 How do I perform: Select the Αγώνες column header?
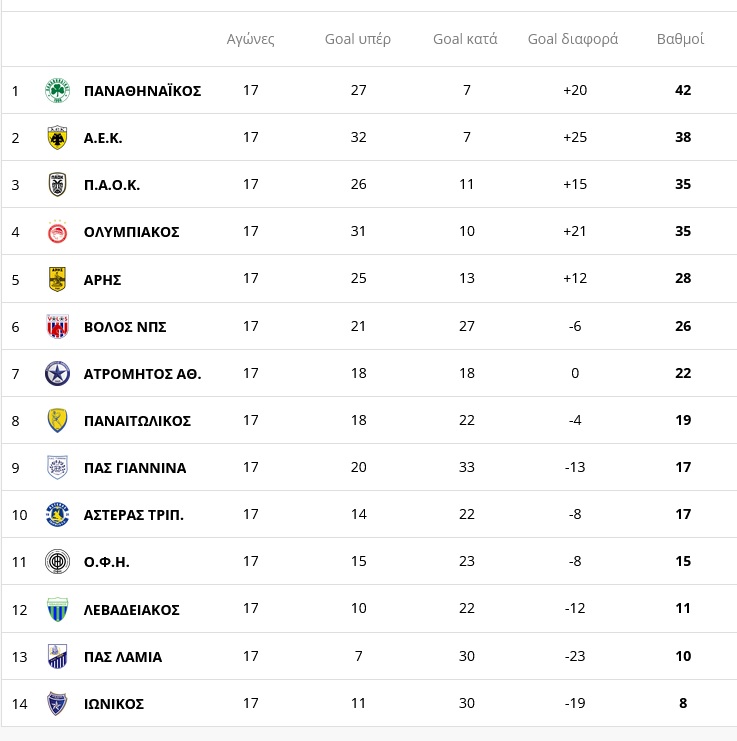tap(250, 39)
